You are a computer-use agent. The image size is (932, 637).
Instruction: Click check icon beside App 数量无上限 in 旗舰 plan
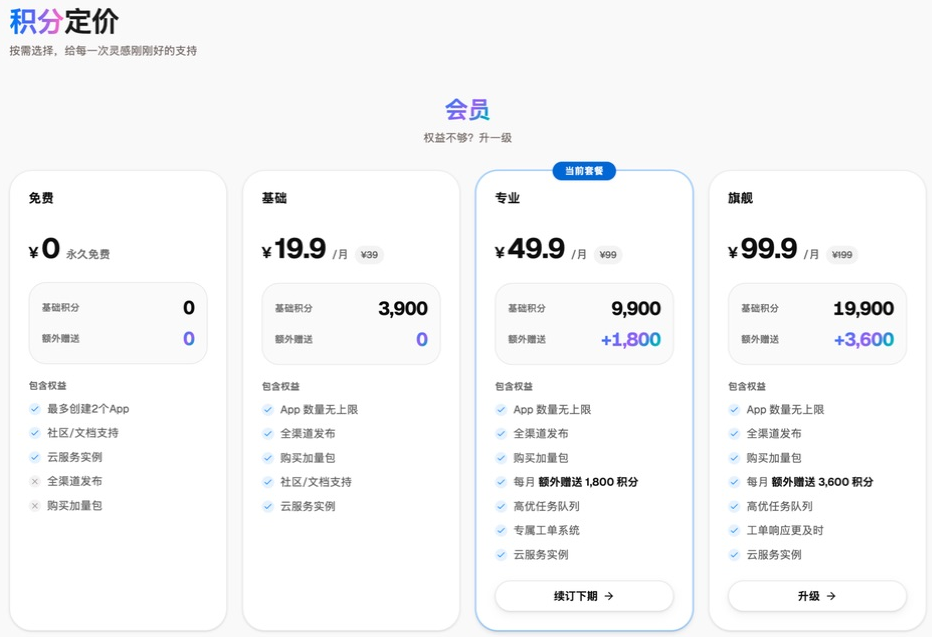point(733,409)
